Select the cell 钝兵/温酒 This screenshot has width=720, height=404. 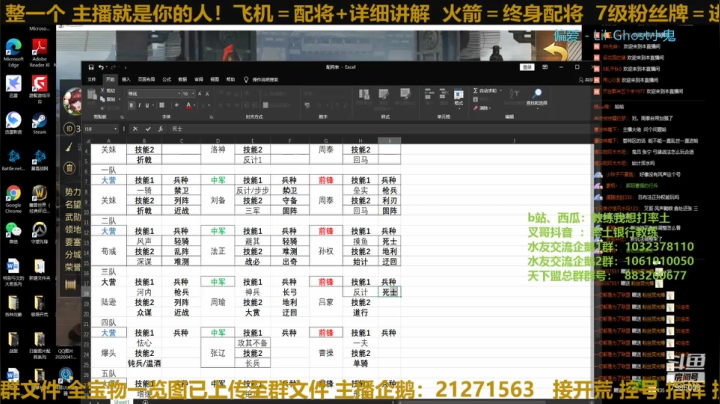(144, 363)
